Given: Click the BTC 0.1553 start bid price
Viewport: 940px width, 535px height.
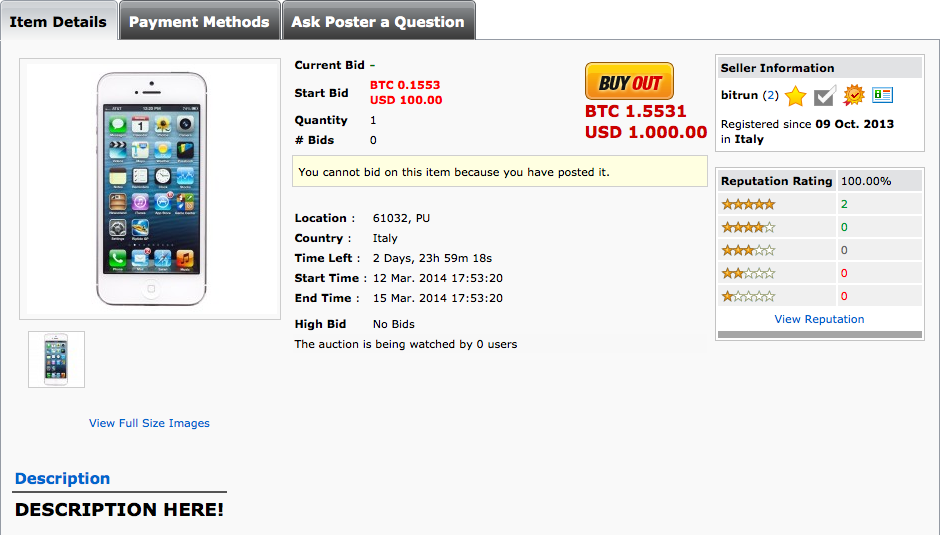Looking at the screenshot, I should pyautogui.click(x=405, y=85).
